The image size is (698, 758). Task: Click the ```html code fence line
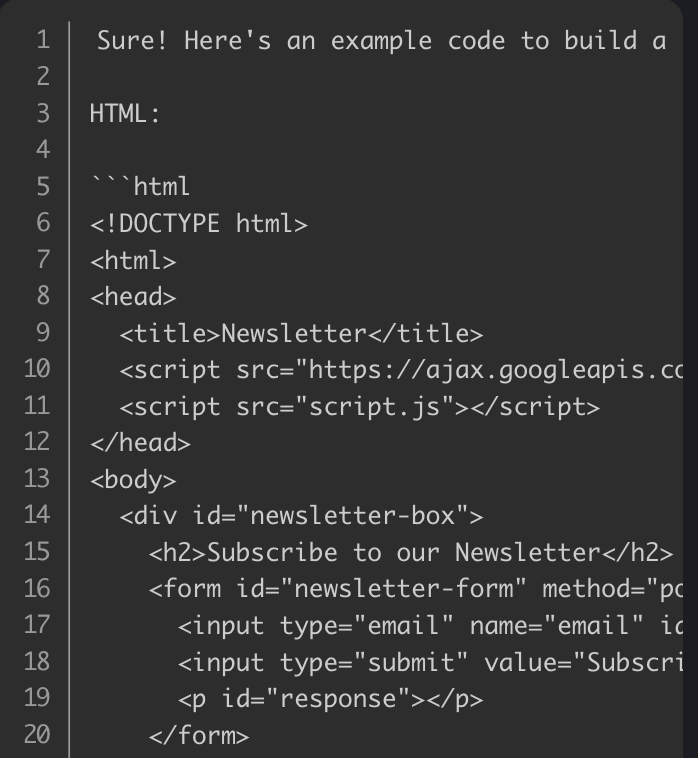point(140,186)
